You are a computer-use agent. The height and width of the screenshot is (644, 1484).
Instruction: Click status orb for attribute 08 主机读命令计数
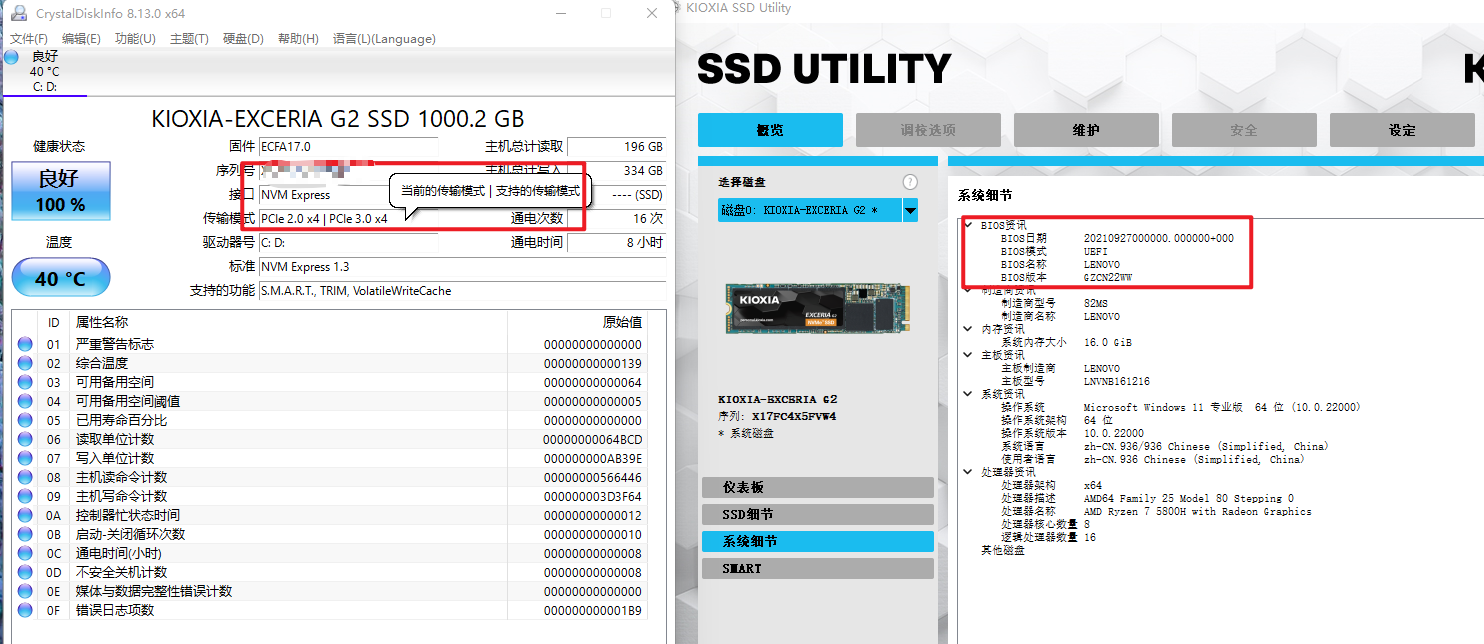[x=25, y=477]
